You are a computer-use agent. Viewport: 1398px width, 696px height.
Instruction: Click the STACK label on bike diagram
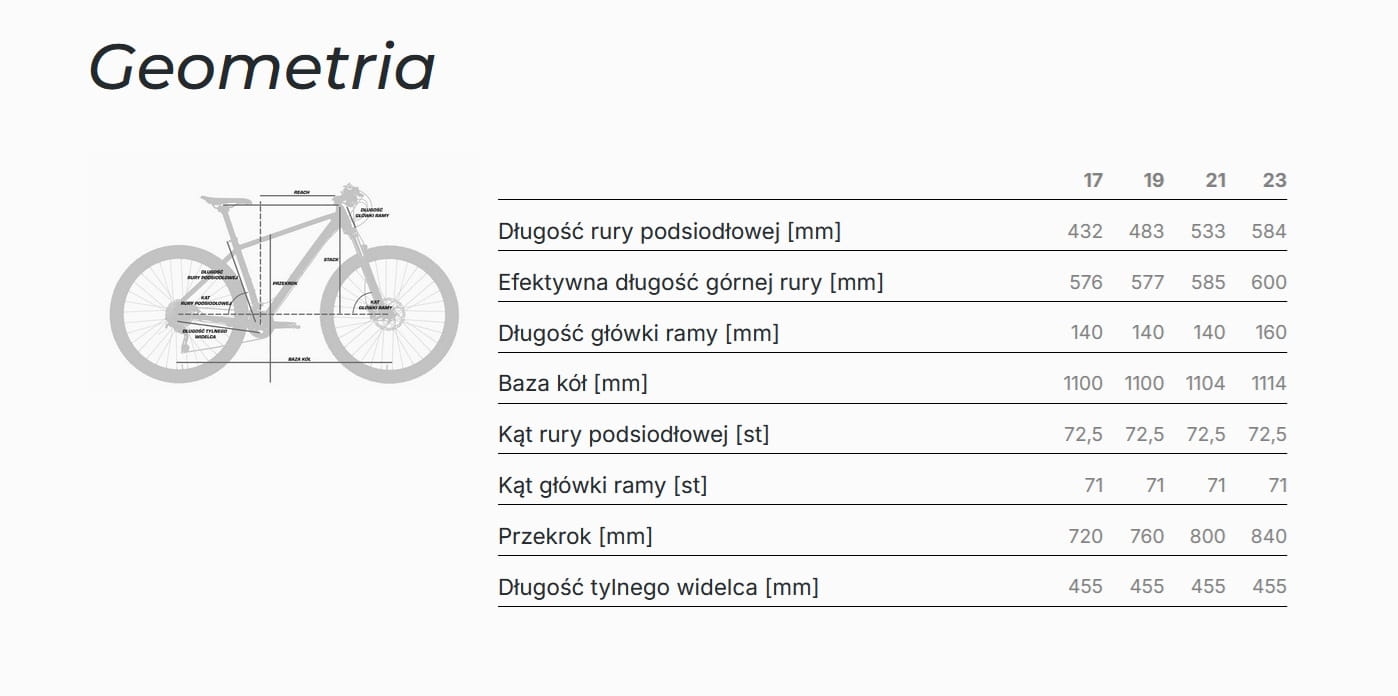pos(331,260)
